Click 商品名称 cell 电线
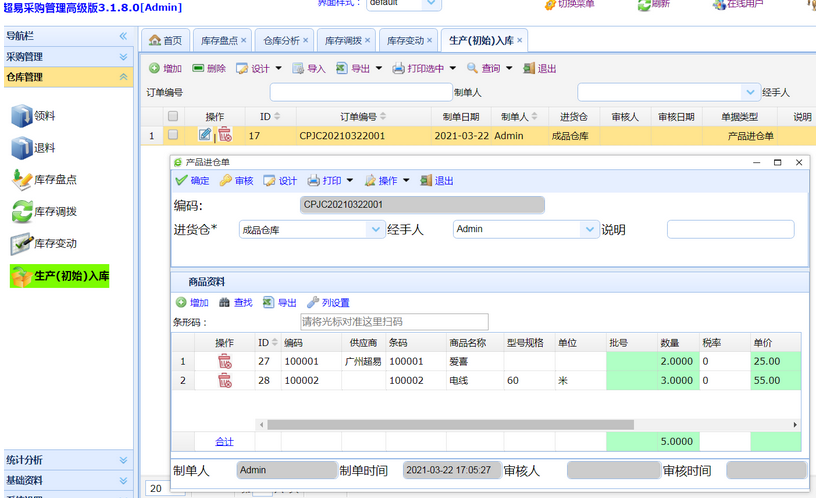This screenshot has height=498, width=816. click(x=474, y=380)
